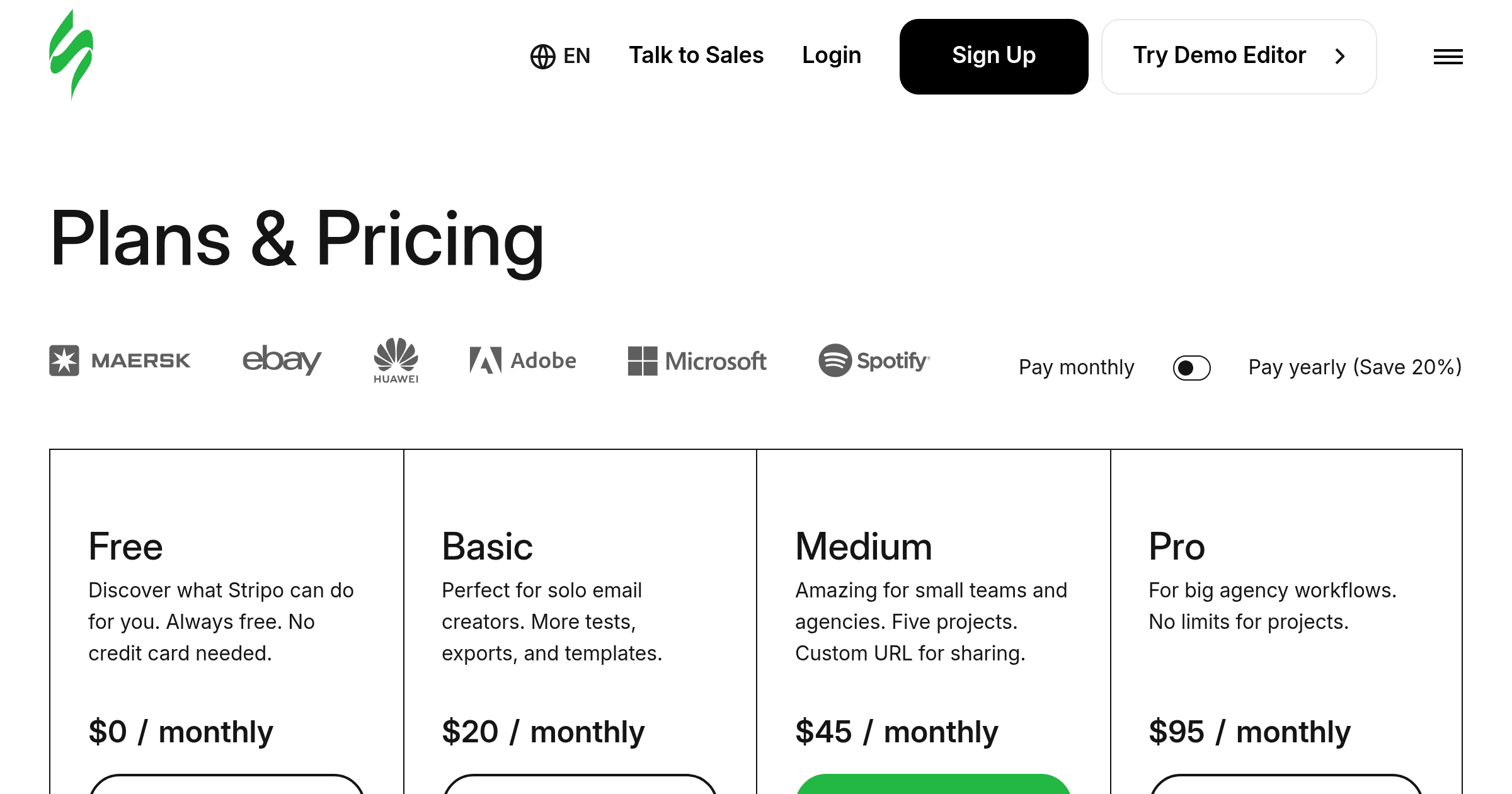
Task: Click the Spotify logo
Action: pos(874,360)
